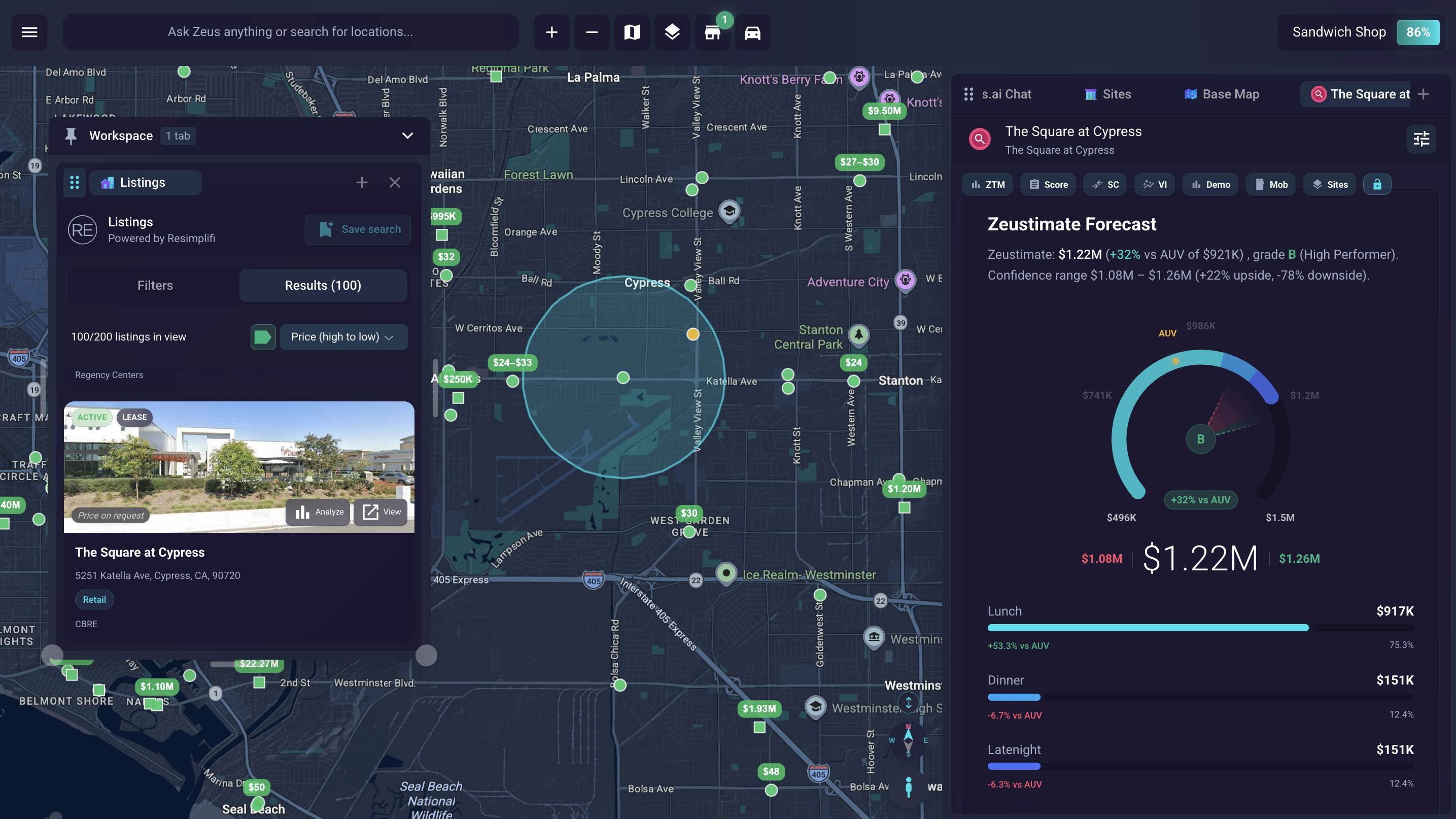Select the Score section chip
Image resolution: width=1456 pixels, height=819 pixels.
[1049, 184]
